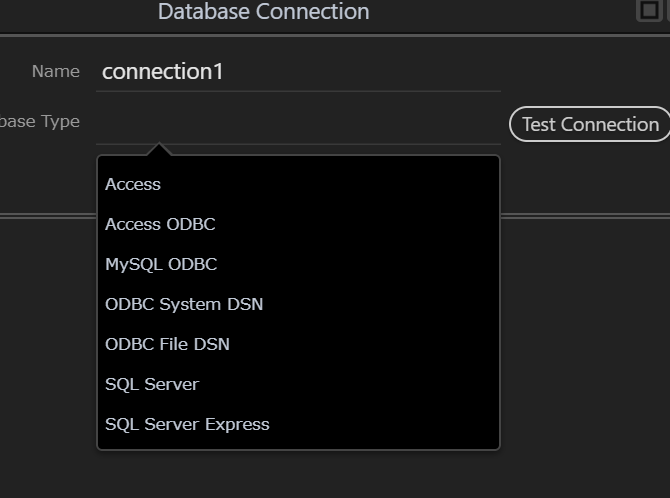Edit the connection1 name field
This screenshot has height=498, width=670.
(x=298, y=71)
